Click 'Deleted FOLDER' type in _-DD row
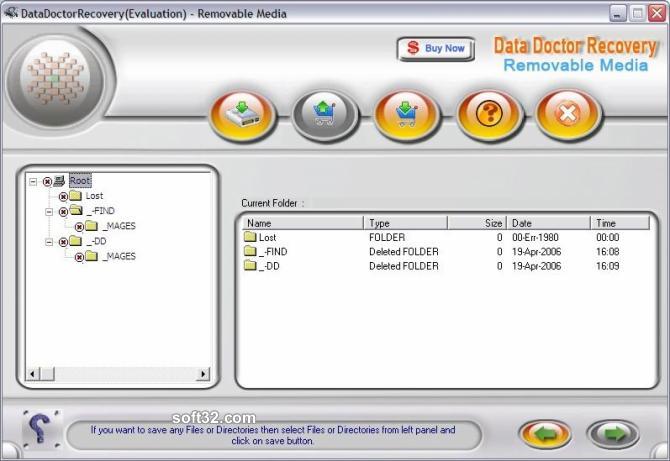Viewport: 670px width, 461px height. [404, 266]
